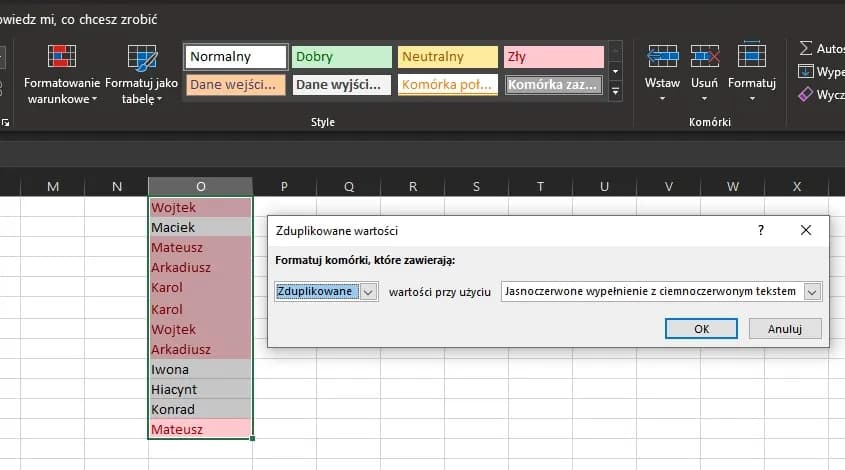Screen dimensions: 845x470
Task: Select column O header
Action: 201,186
